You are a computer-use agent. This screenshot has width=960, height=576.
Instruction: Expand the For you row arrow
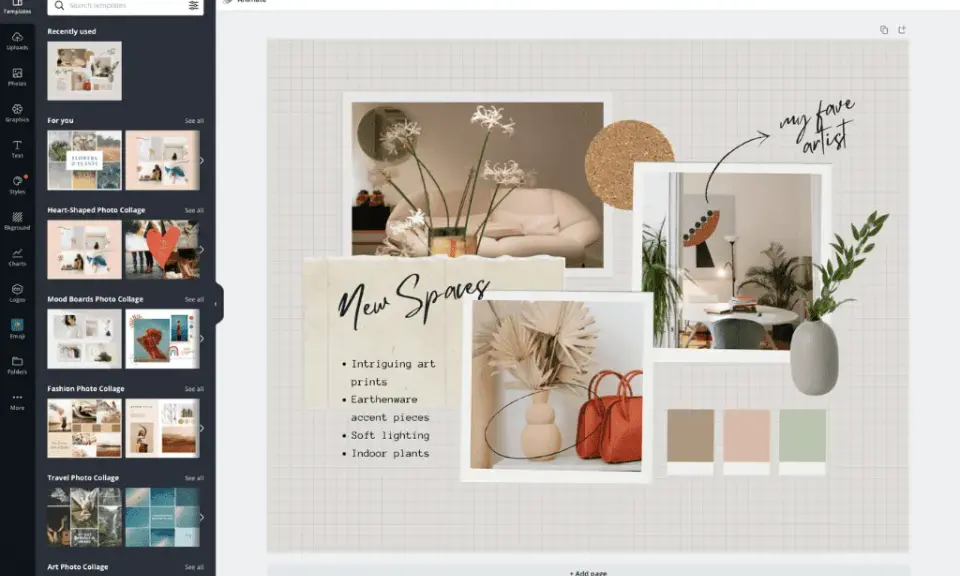click(x=201, y=160)
